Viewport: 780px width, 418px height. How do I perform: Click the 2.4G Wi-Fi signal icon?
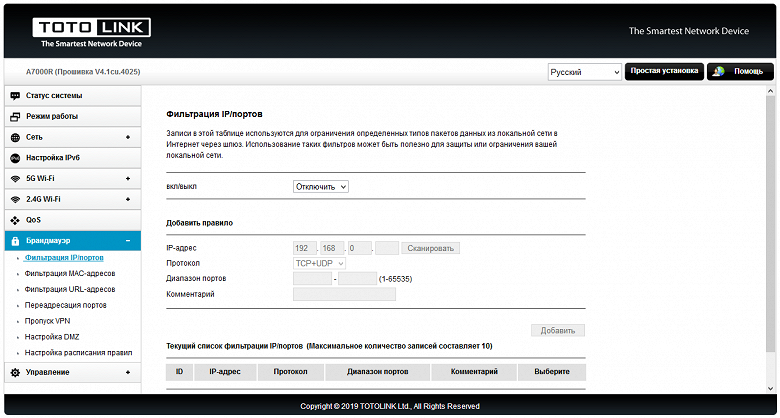pos(15,199)
